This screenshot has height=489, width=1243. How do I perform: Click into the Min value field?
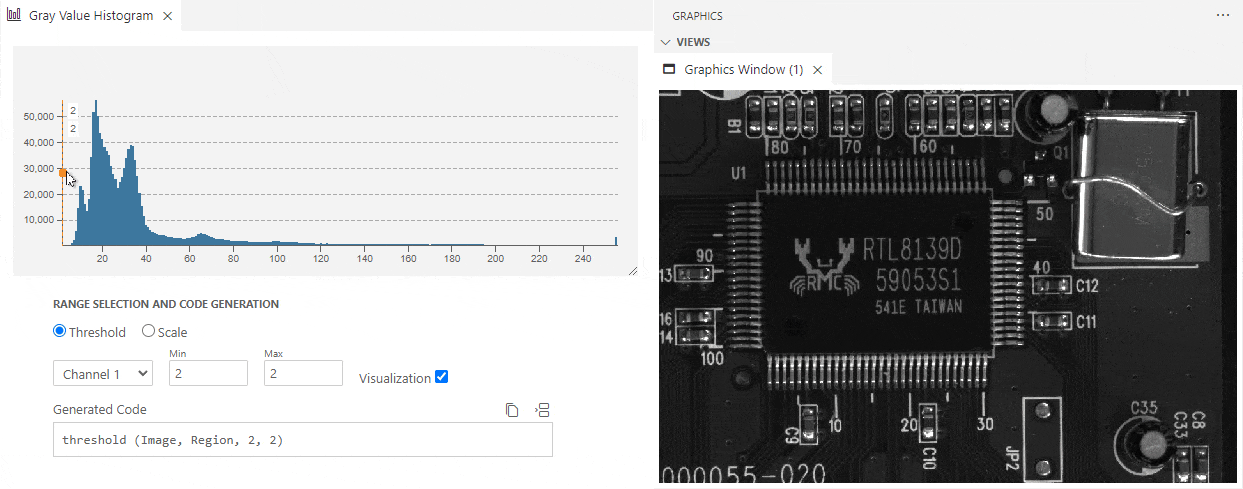click(208, 373)
